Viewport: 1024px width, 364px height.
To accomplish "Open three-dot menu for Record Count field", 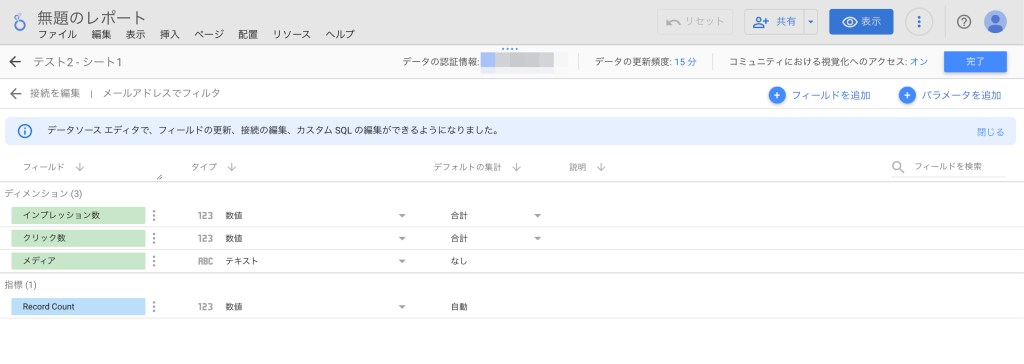I will coord(154,306).
